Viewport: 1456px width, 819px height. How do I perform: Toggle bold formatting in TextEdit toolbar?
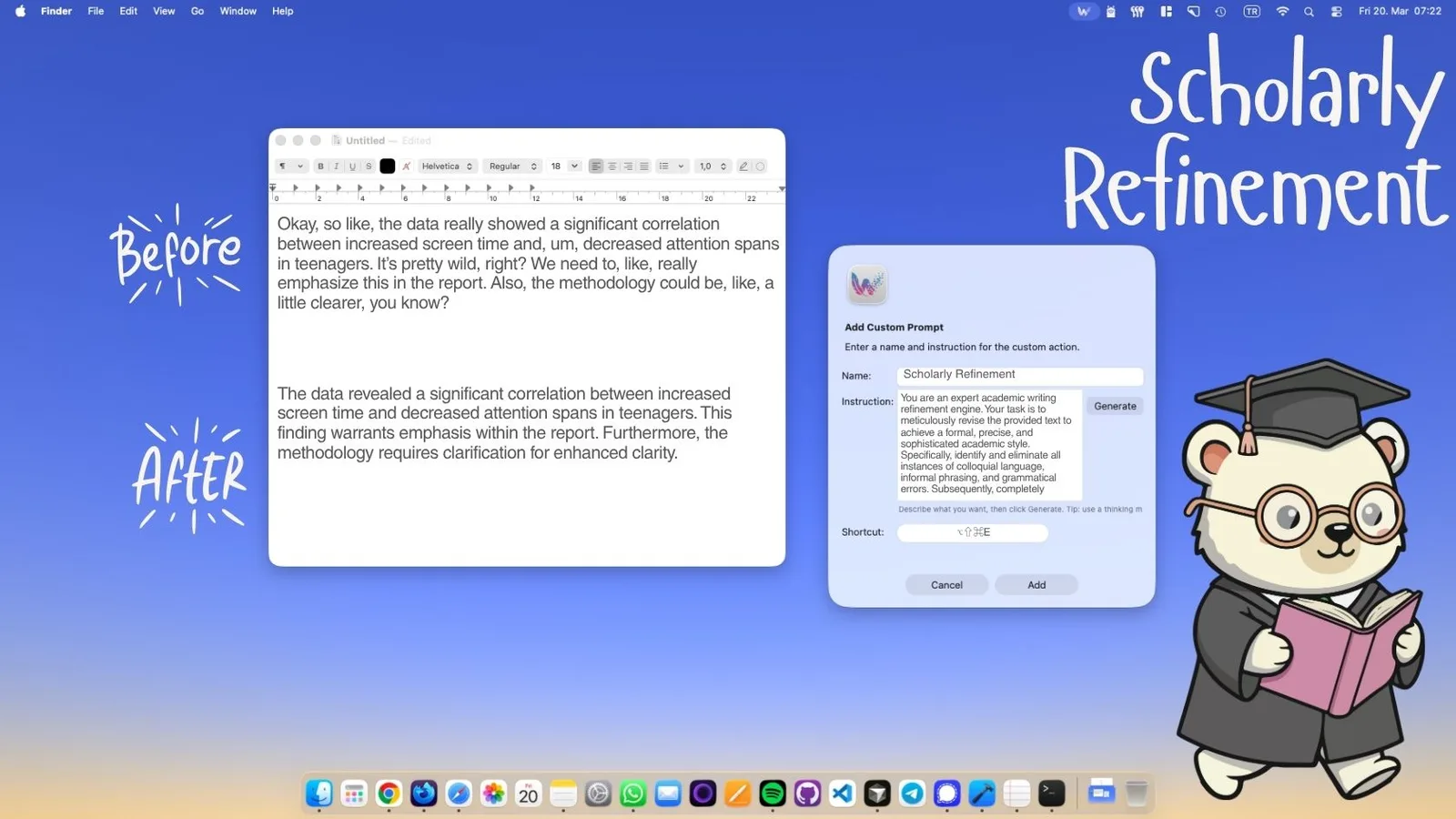tap(320, 167)
